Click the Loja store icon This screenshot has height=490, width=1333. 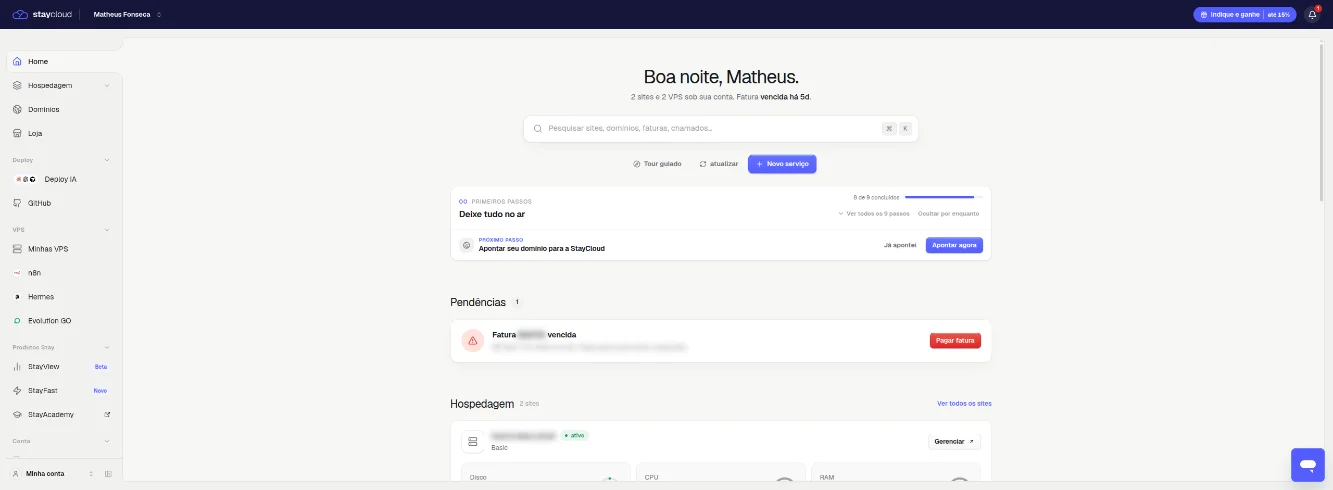click(17, 133)
